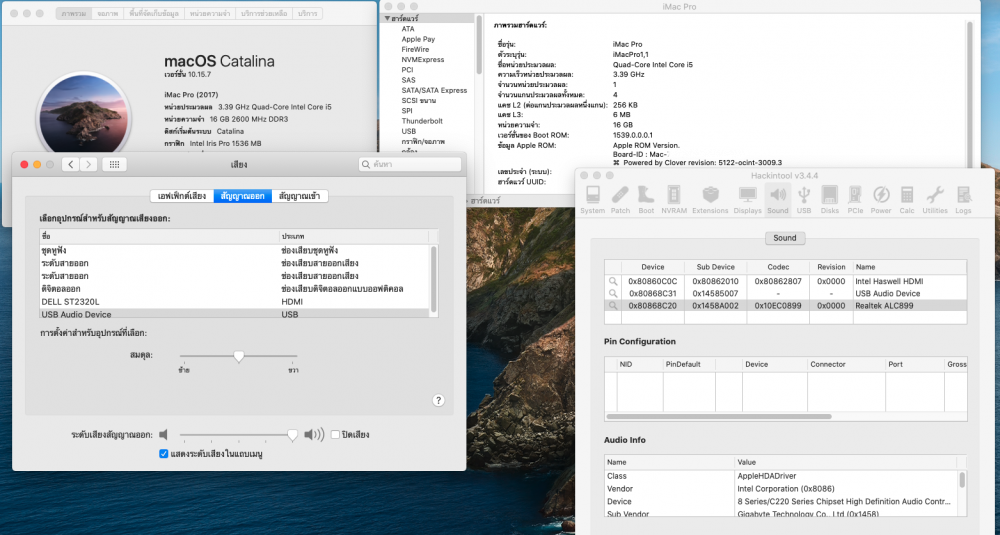Select ชุดหูฟัง headphones output device
This screenshot has width=1000, height=535.
(234, 251)
